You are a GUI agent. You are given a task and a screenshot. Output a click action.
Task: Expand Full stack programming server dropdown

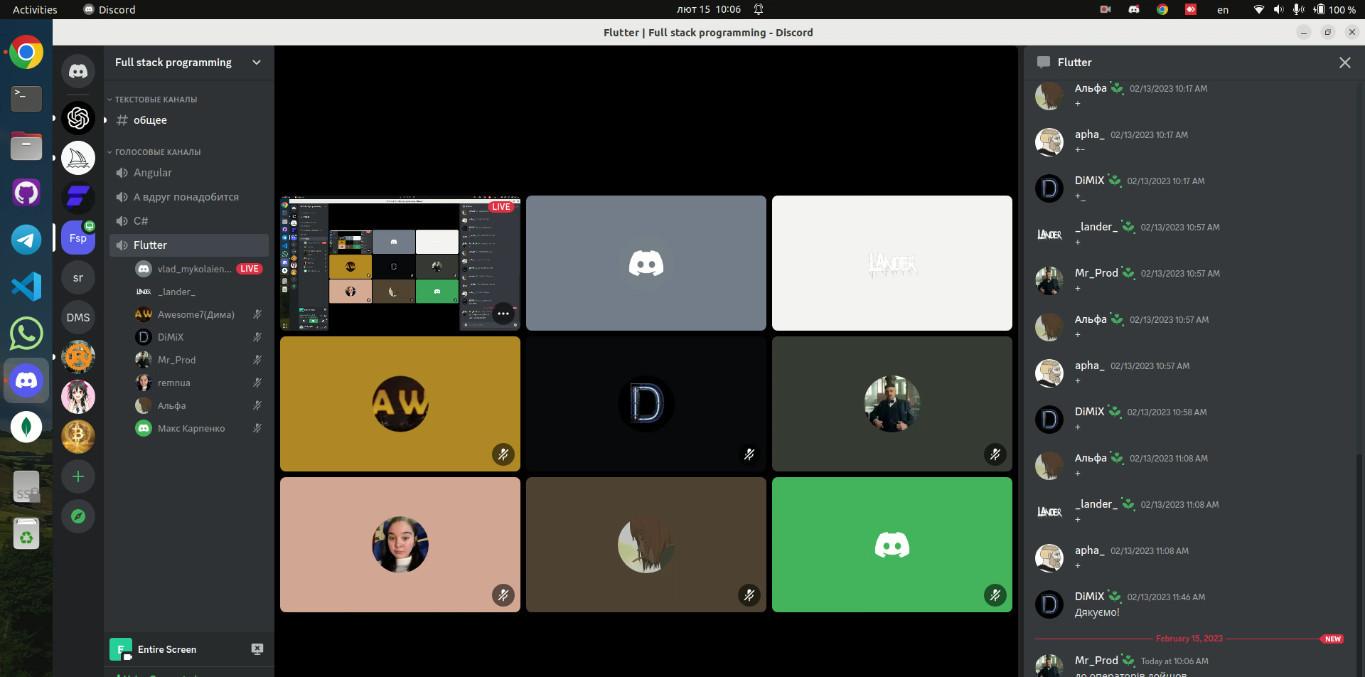pyautogui.click(x=256, y=62)
